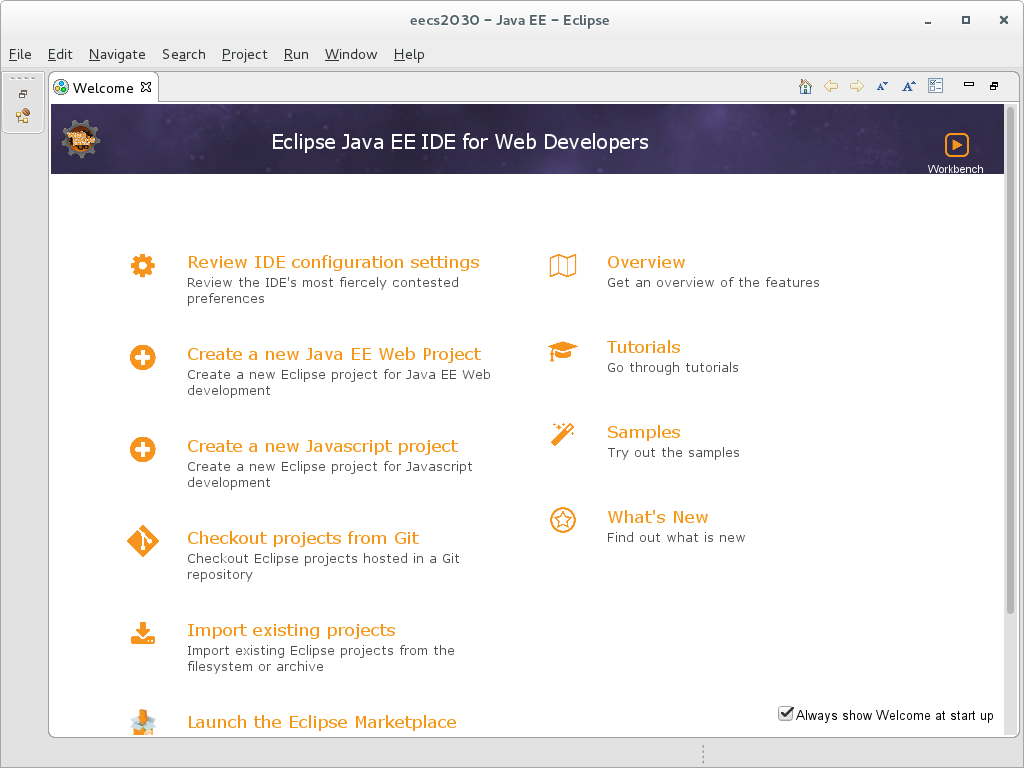The image size is (1024, 768).
Task: Open the Tutorials link
Action: coord(643,347)
